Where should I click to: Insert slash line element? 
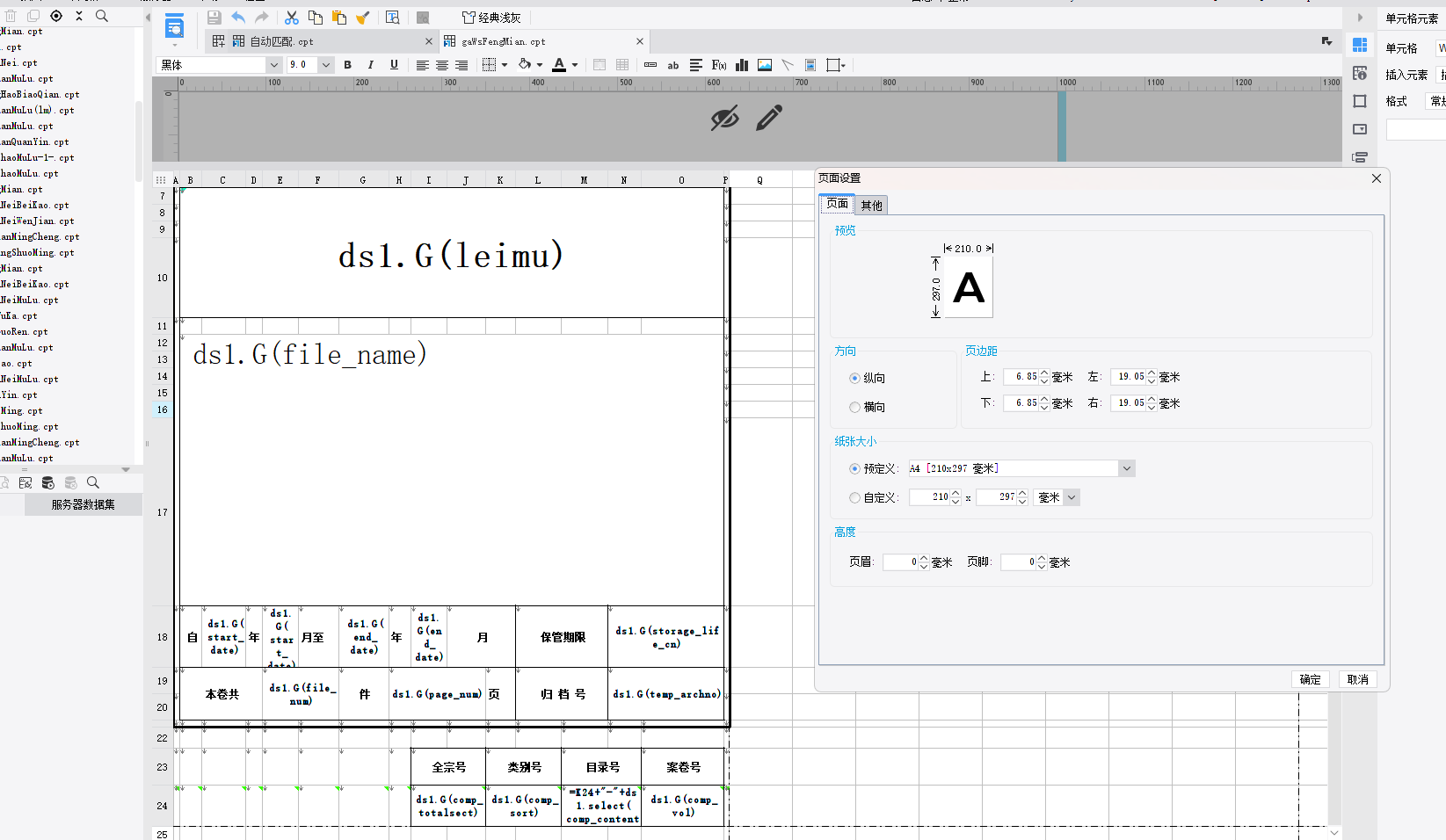[788, 65]
